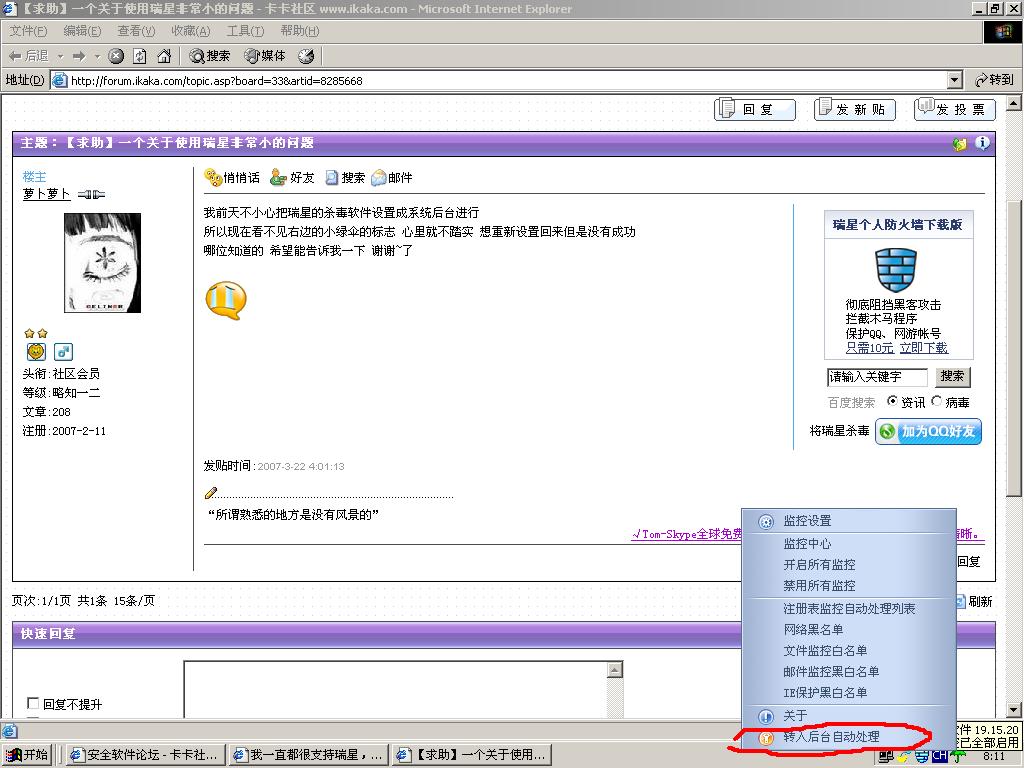Screen dimensions: 1024x768
Task: Click the 开始 Start button
Action: (x=27, y=755)
